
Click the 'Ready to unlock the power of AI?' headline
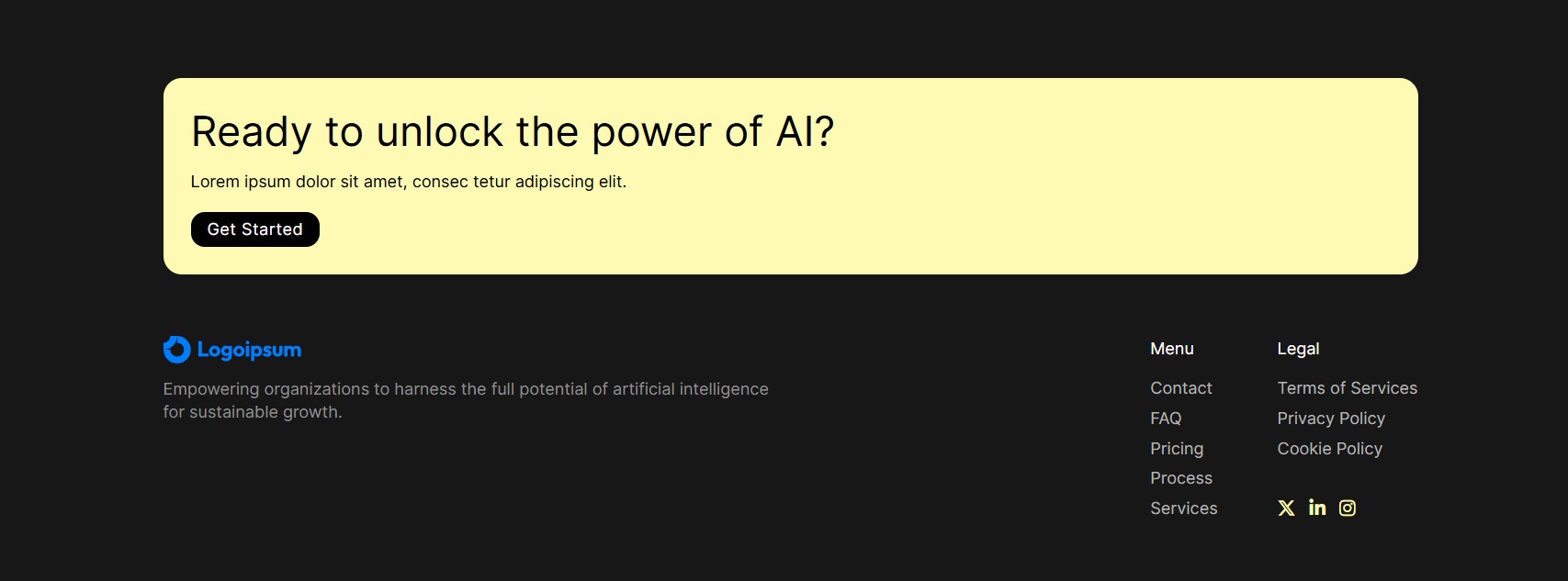tap(512, 132)
